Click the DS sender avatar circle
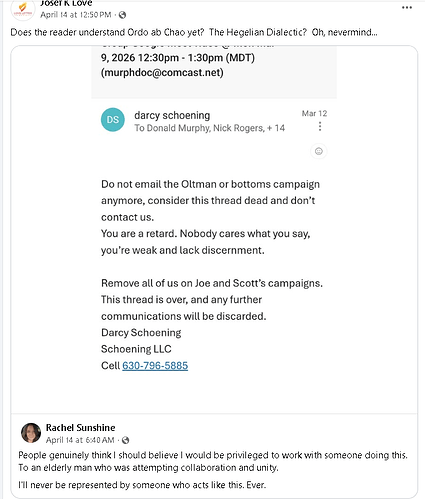 coord(113,120)
